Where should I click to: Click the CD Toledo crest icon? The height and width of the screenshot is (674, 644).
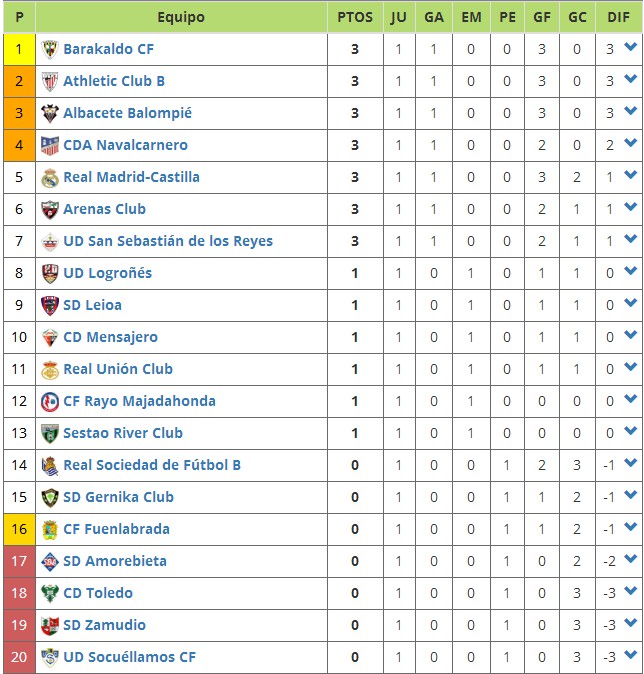pyautogui.click(x=49, y=593)
